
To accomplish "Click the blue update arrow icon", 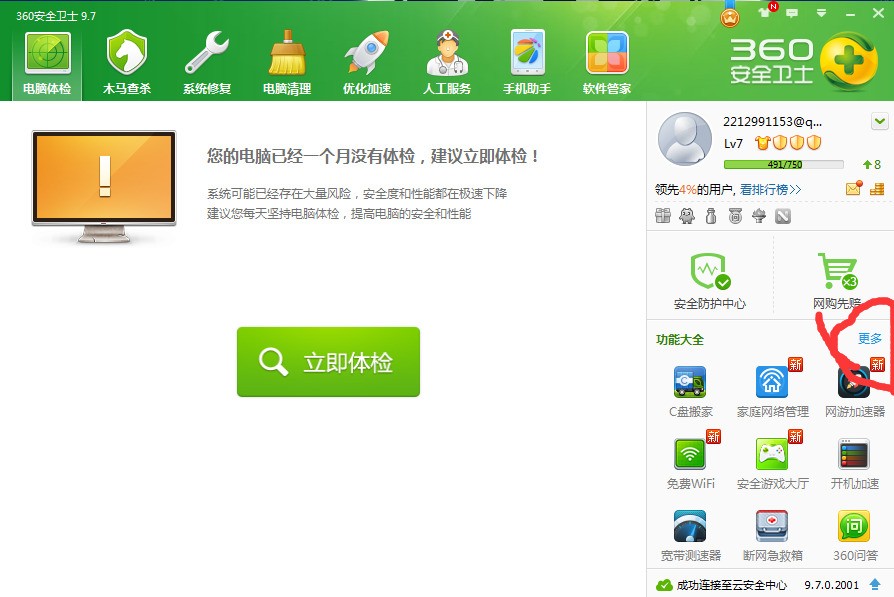I will point(875,584).
